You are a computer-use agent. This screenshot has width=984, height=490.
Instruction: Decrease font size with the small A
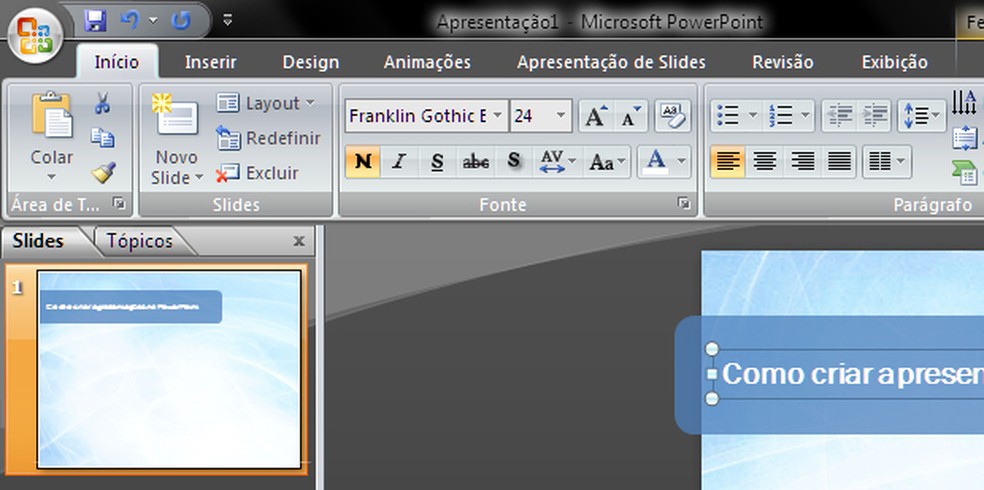click(631, 116)
